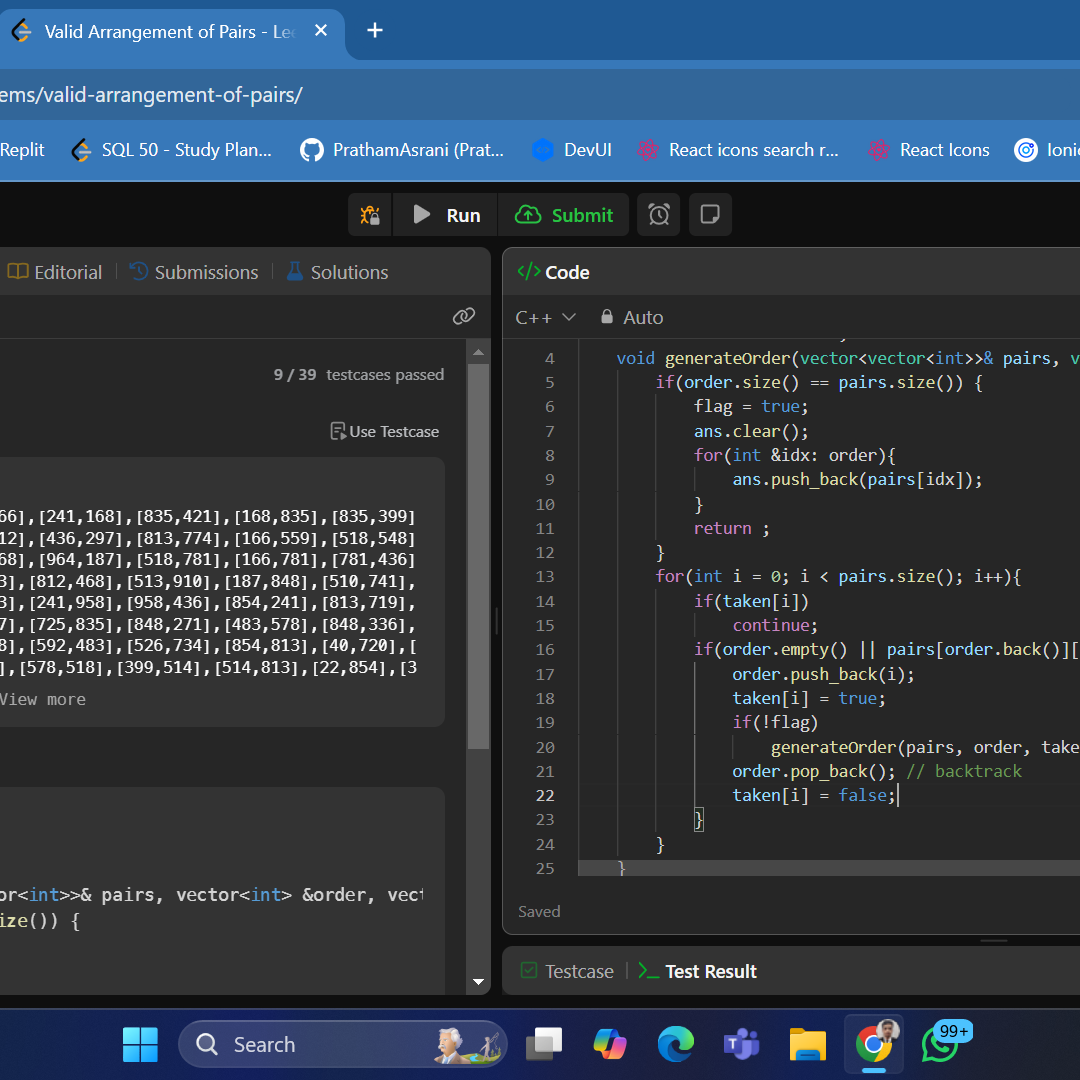This screenshot has height=1080, width=1080.
Task: Open a new browser tab
Action: point(375,31)
